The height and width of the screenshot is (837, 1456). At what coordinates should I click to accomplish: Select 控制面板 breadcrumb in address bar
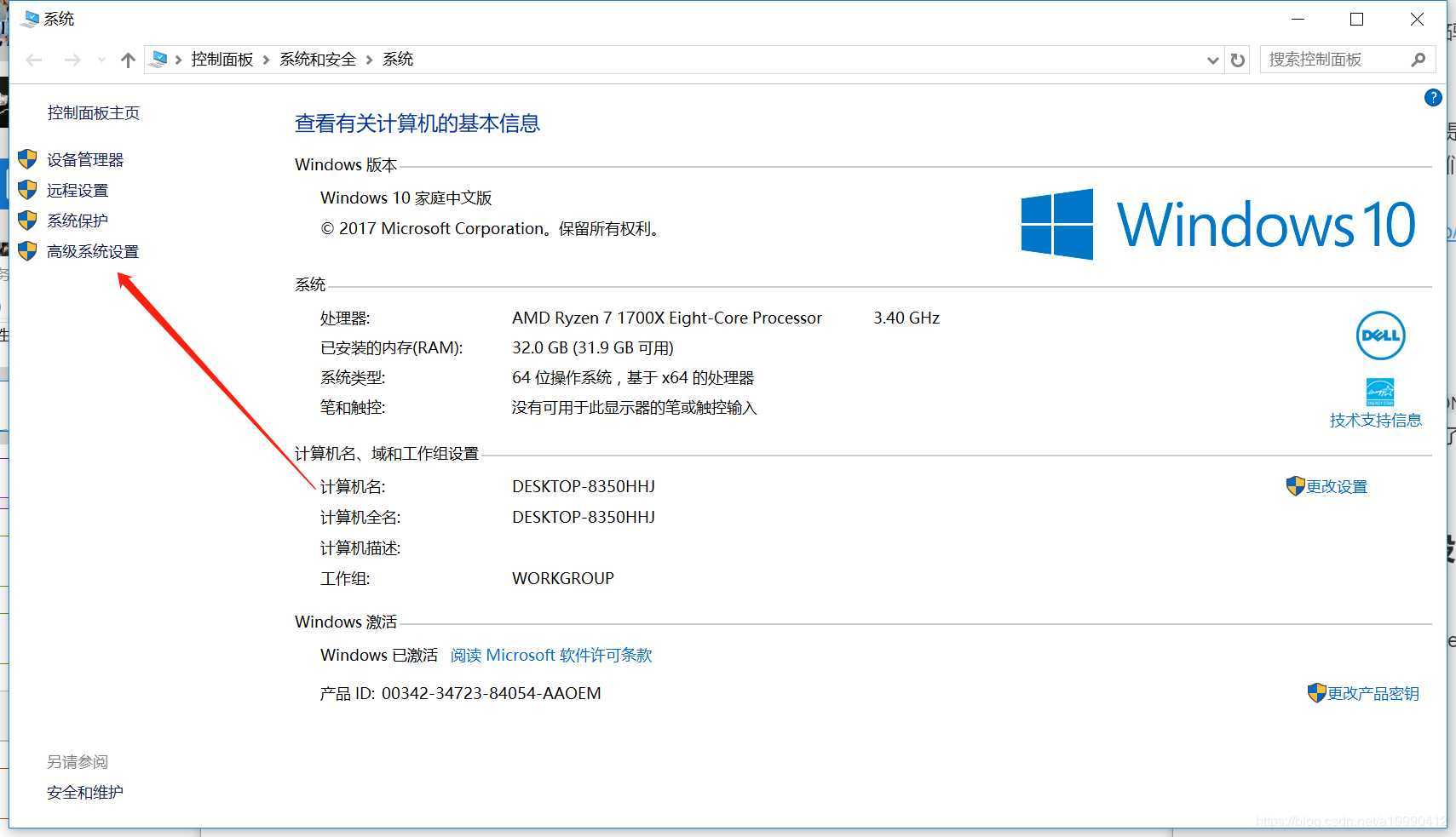(222, 59)
